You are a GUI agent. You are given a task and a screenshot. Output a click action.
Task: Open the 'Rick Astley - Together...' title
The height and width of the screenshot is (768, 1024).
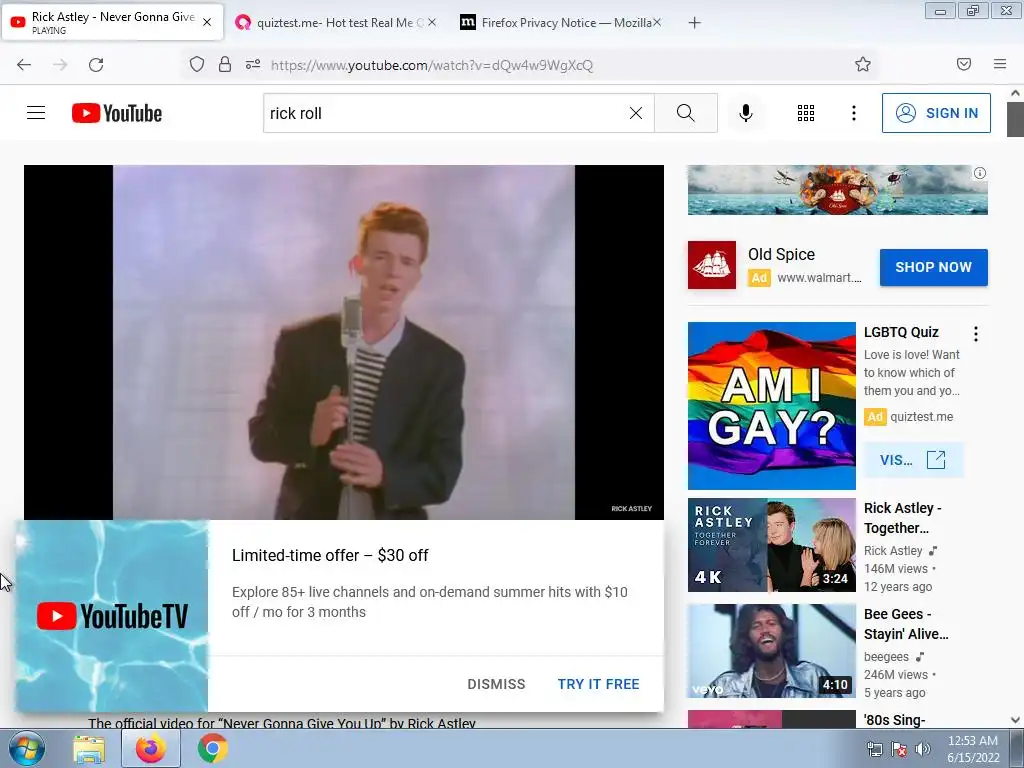(903, 518)
